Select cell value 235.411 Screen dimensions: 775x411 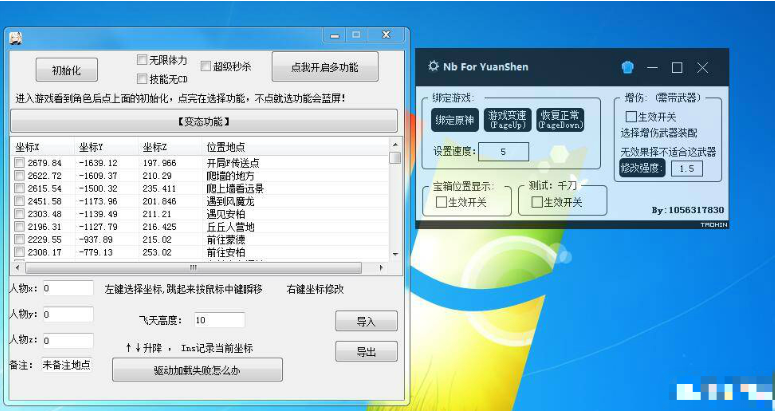[159, 189]
